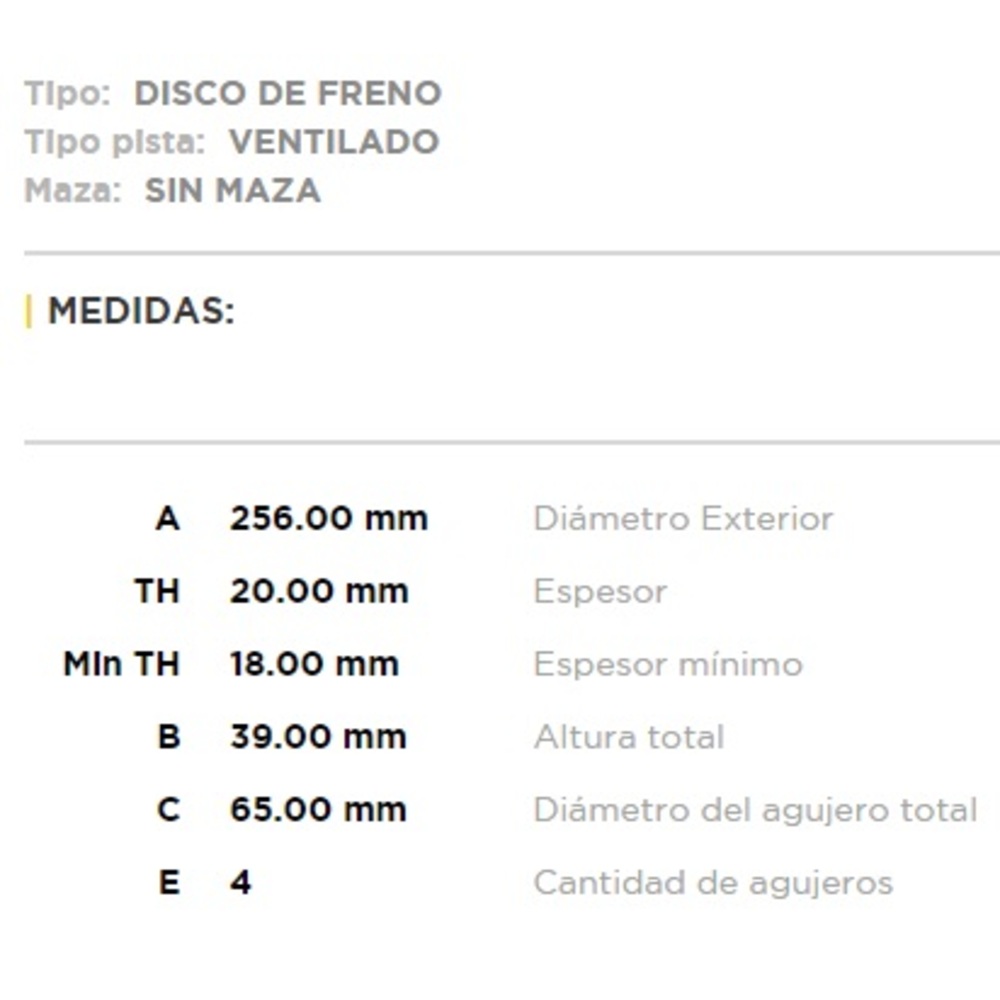The height and width of the screenshot is (1000, 1000).
Task: Select the 256.00 mm measurement value
Action: (329, 518)
